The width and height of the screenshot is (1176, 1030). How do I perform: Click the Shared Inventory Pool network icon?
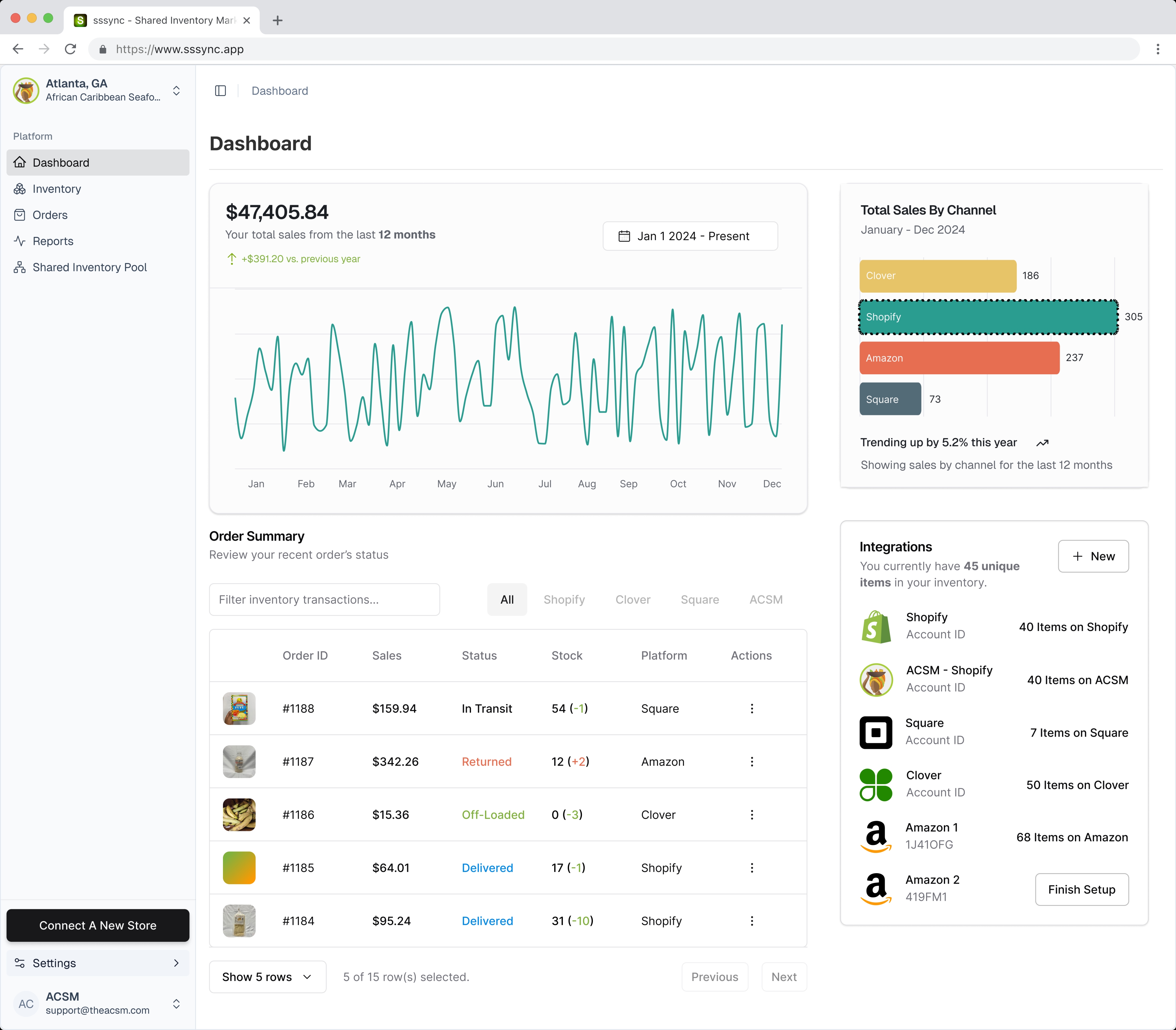[20, 267]
